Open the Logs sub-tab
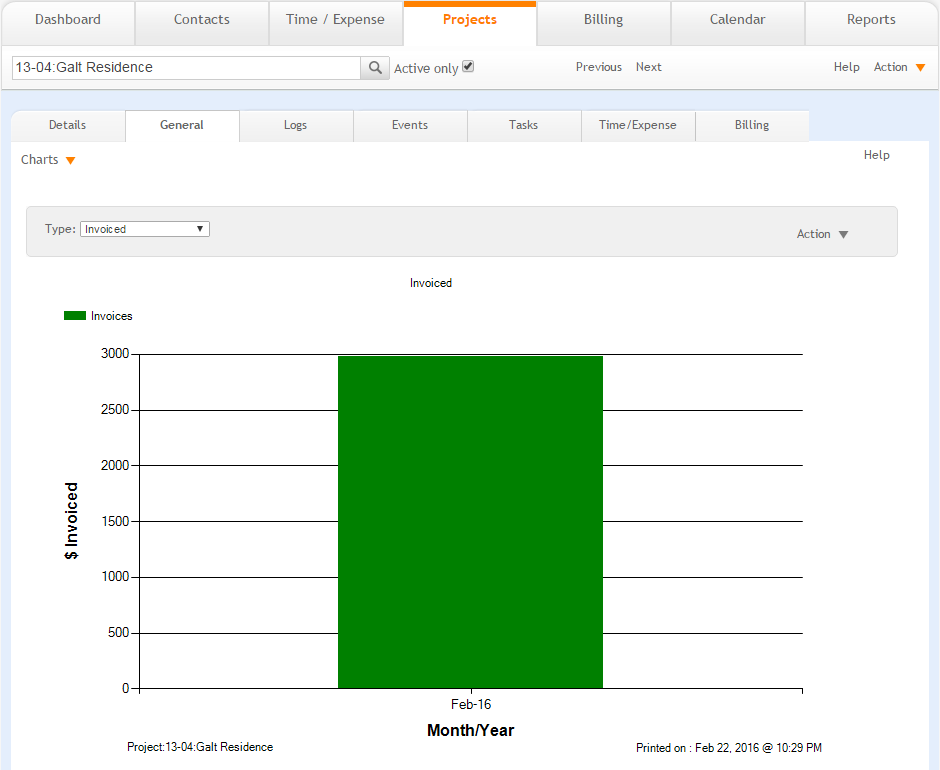940x770 pixels. pyautogui.click(x=296, y=125)
